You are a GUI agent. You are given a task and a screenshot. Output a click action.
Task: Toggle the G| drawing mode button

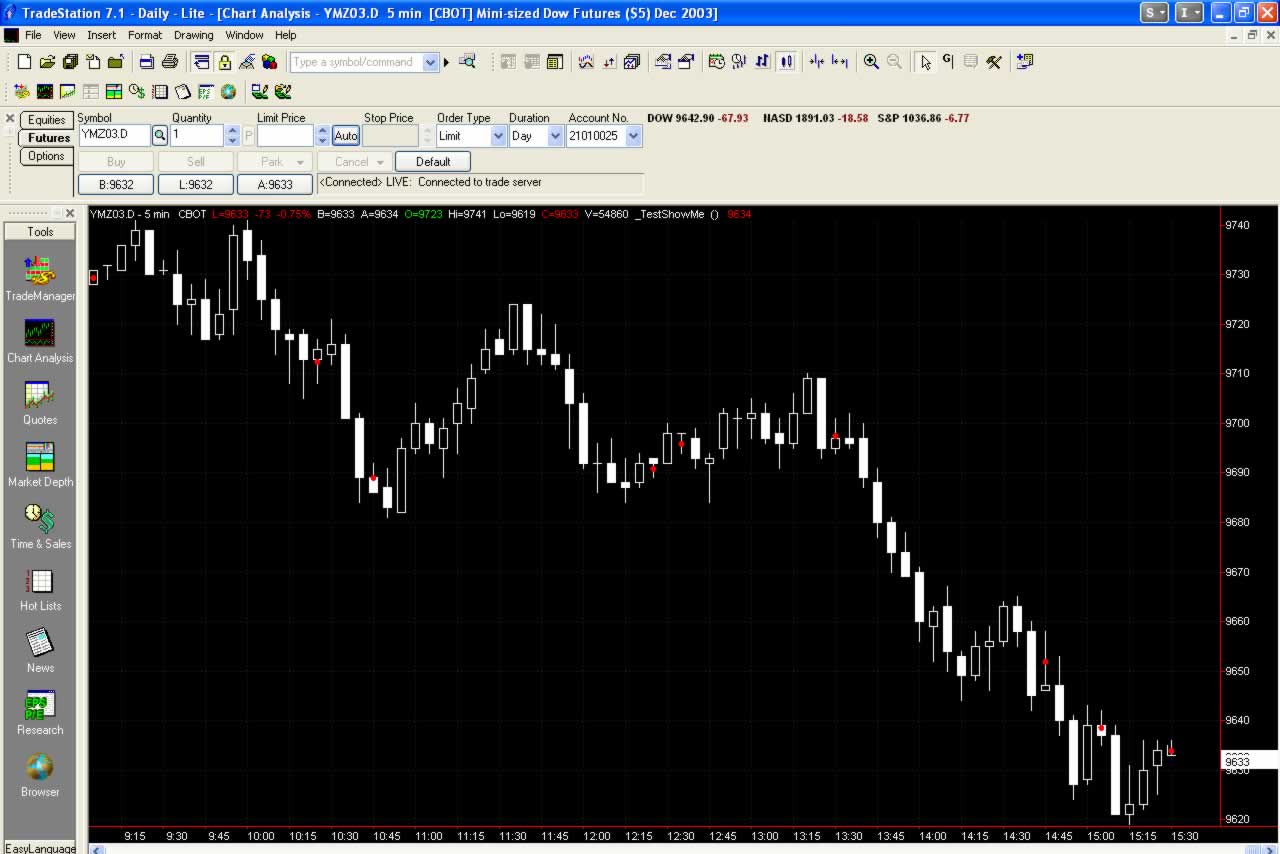(x=948, y=62)
